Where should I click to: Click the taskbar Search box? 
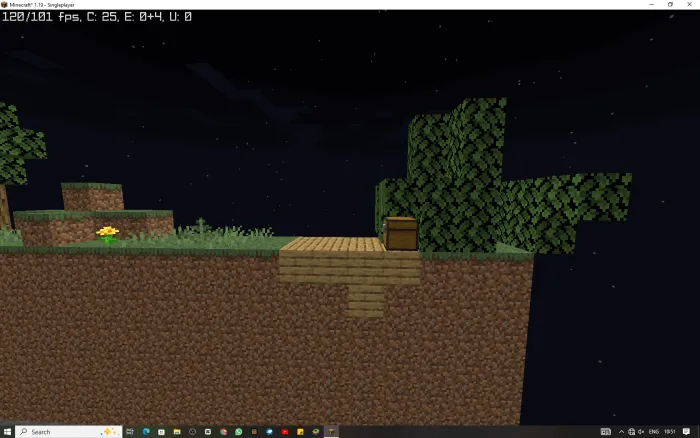coord(69,432)
